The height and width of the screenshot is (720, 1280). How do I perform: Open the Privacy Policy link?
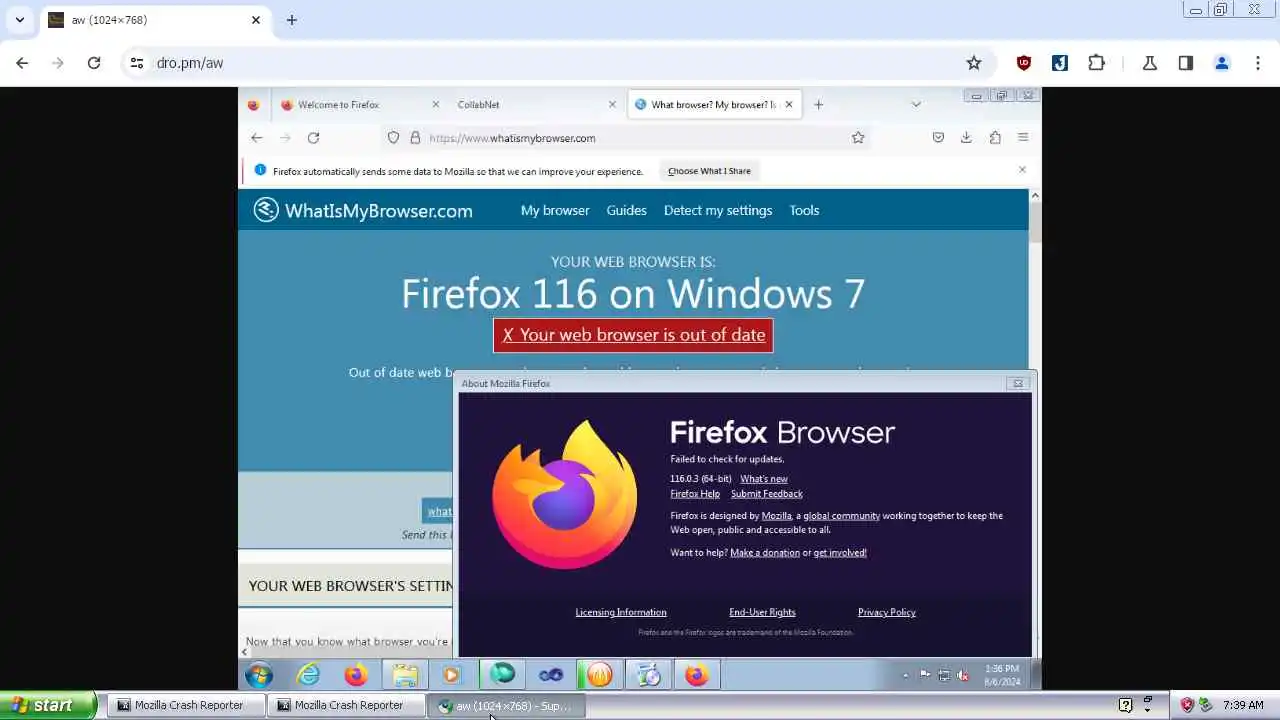click(887, 612)
